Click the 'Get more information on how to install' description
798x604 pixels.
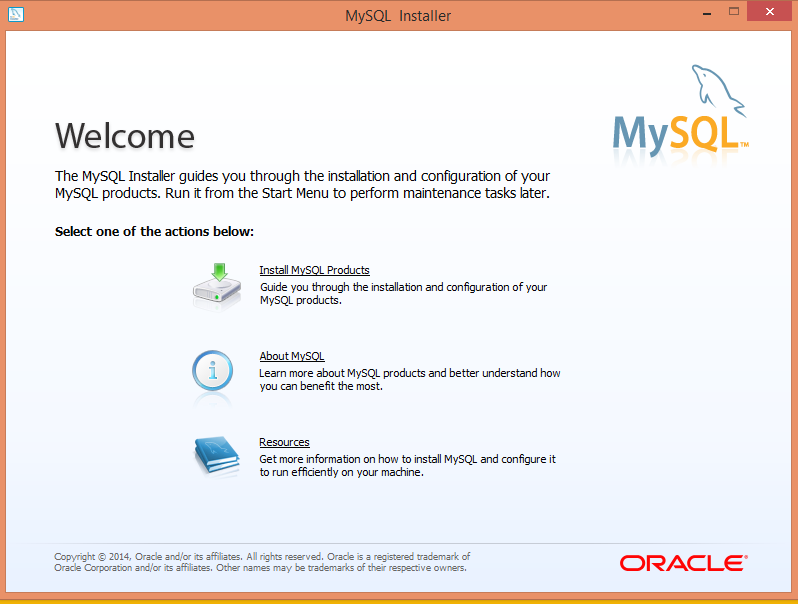[408, 466]
